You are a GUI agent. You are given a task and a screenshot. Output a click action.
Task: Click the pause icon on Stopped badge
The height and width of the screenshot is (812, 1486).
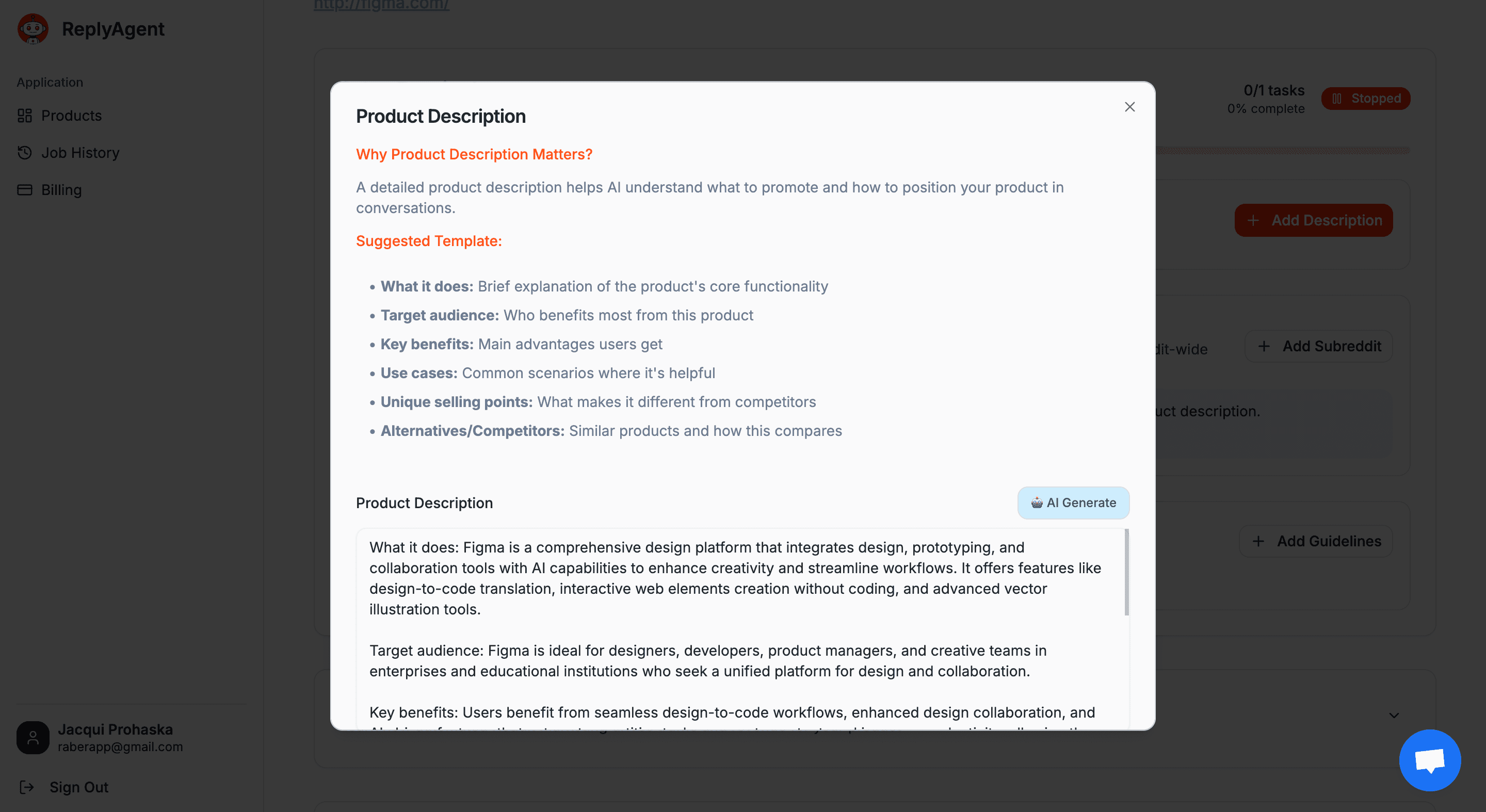pyautogui.click(x=1339, y=98)
